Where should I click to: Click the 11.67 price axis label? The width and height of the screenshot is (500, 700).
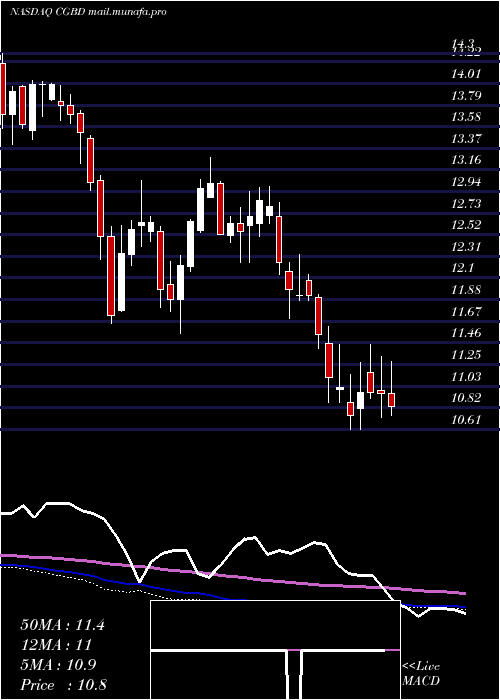coord(466,312)
